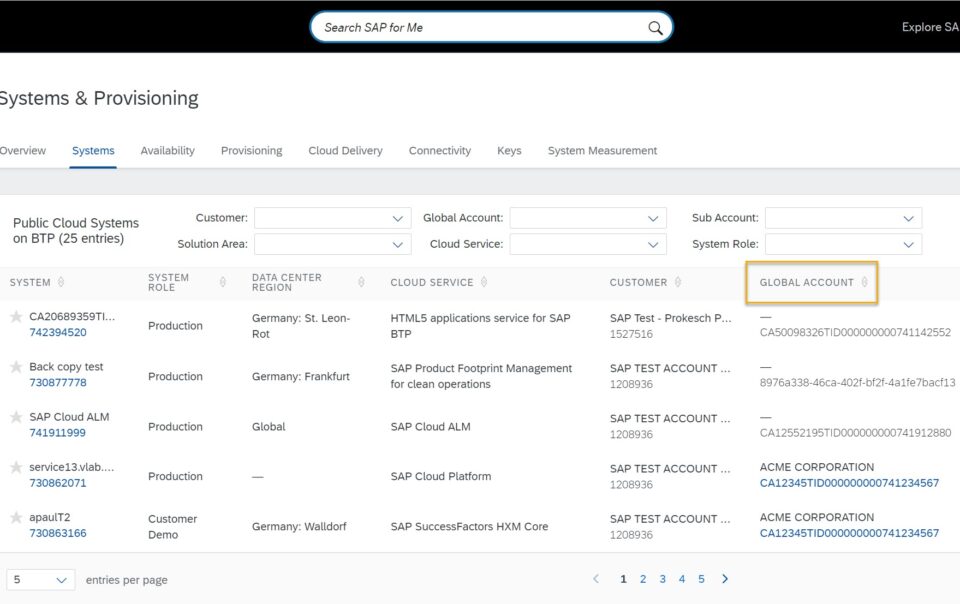Jump to page 2
The image size is (960, 604).
point(643,579)
